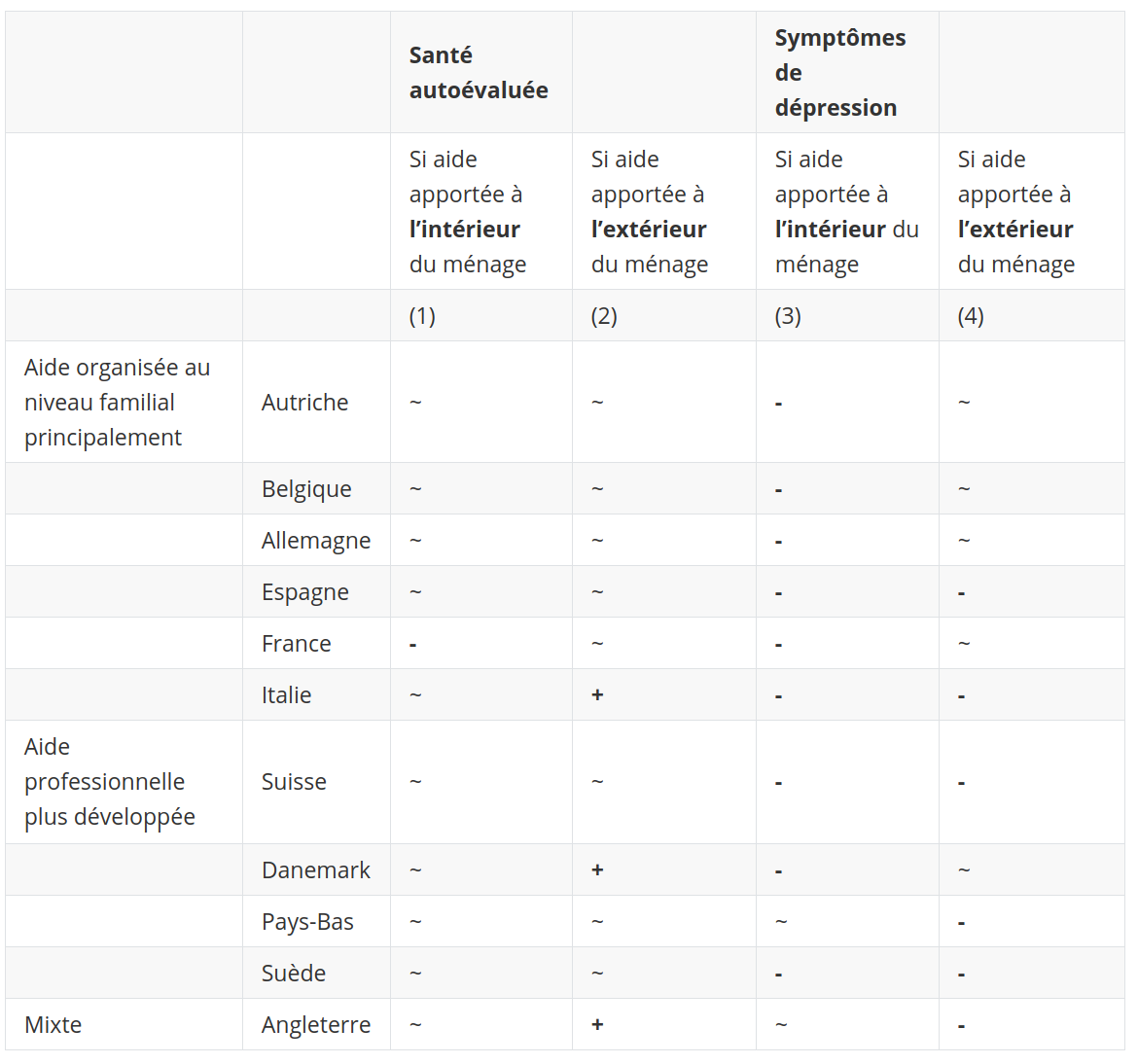Pick the "Espagne" row label
1138x1064 pixels.
[x=305, y=592]
